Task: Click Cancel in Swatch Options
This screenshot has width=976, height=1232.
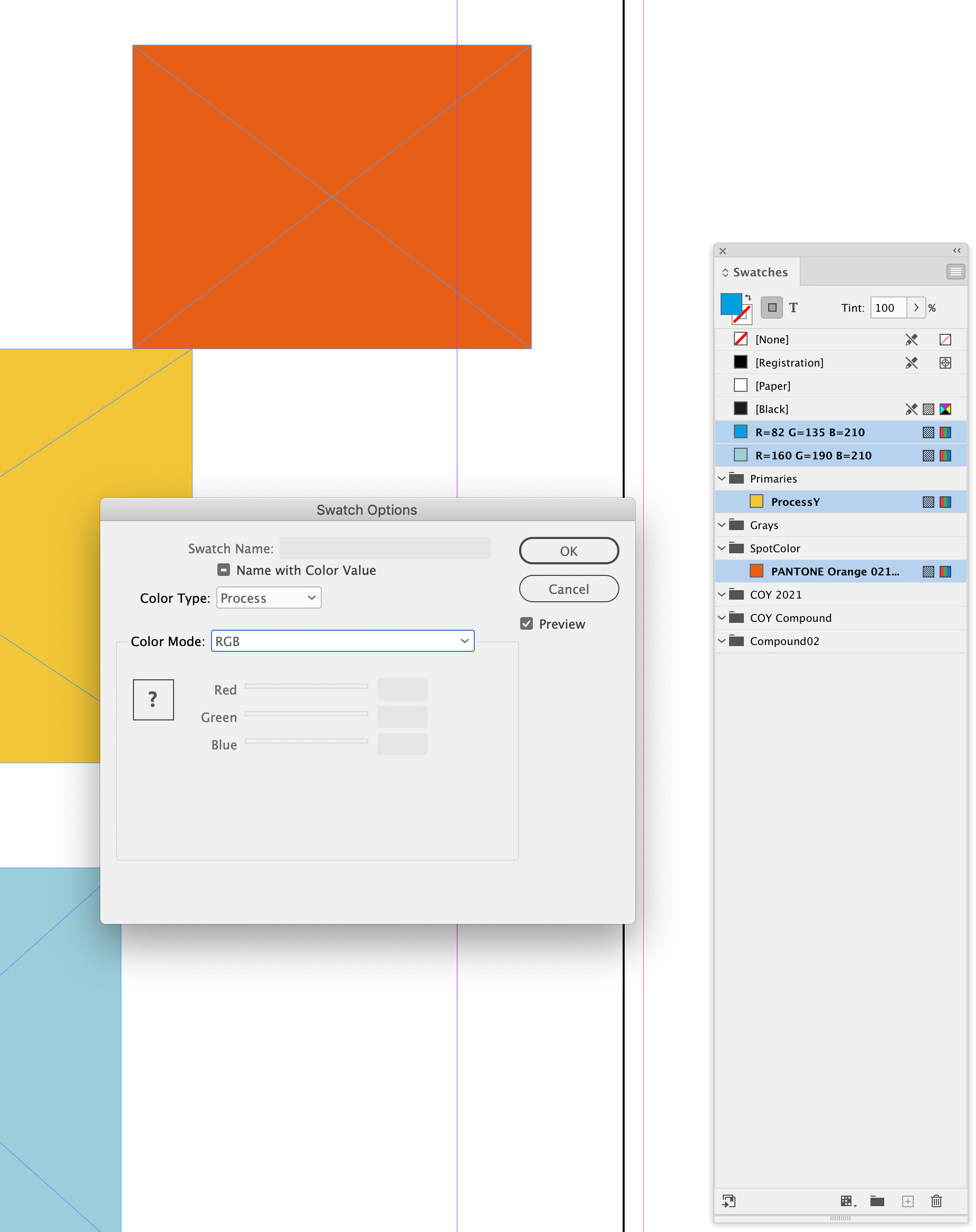Action: coord(569,588)
